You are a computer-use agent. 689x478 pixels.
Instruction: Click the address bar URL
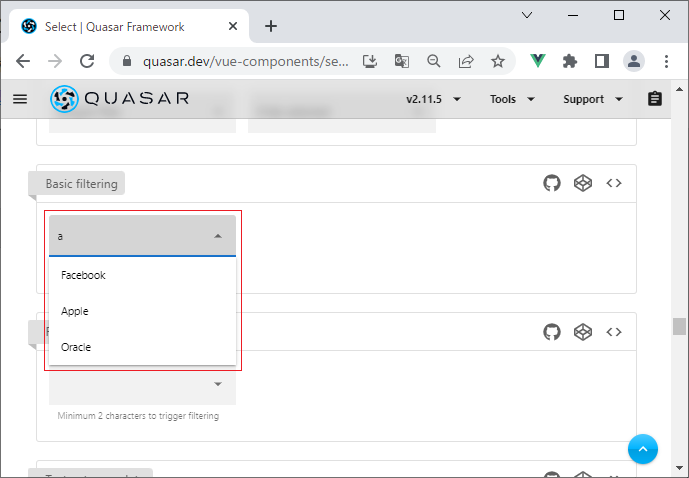(x=246, y=61)
